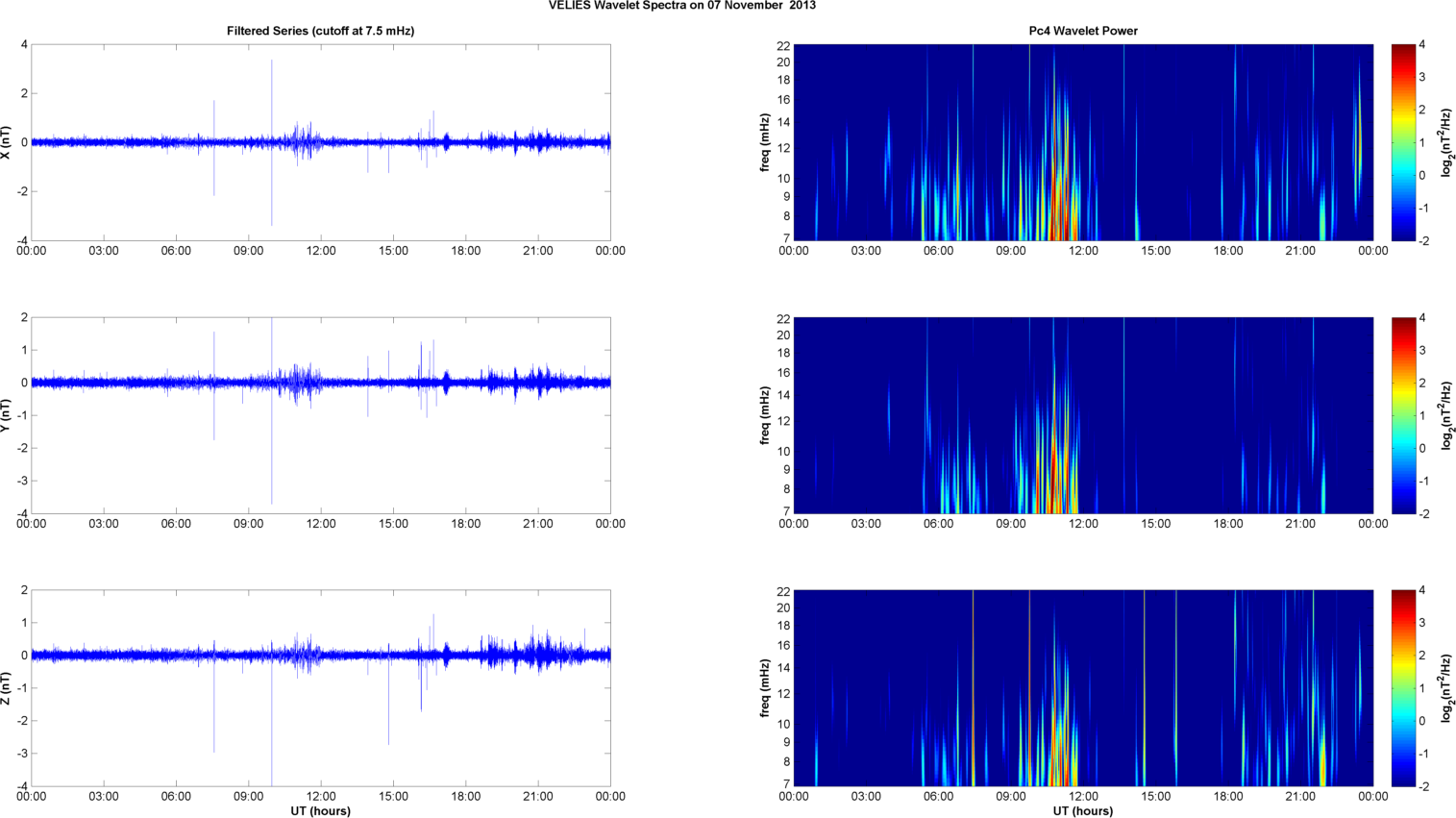
Task: Click 'UT (hours)' label under the bottom spectrogram
Action: click(1083, 811)
